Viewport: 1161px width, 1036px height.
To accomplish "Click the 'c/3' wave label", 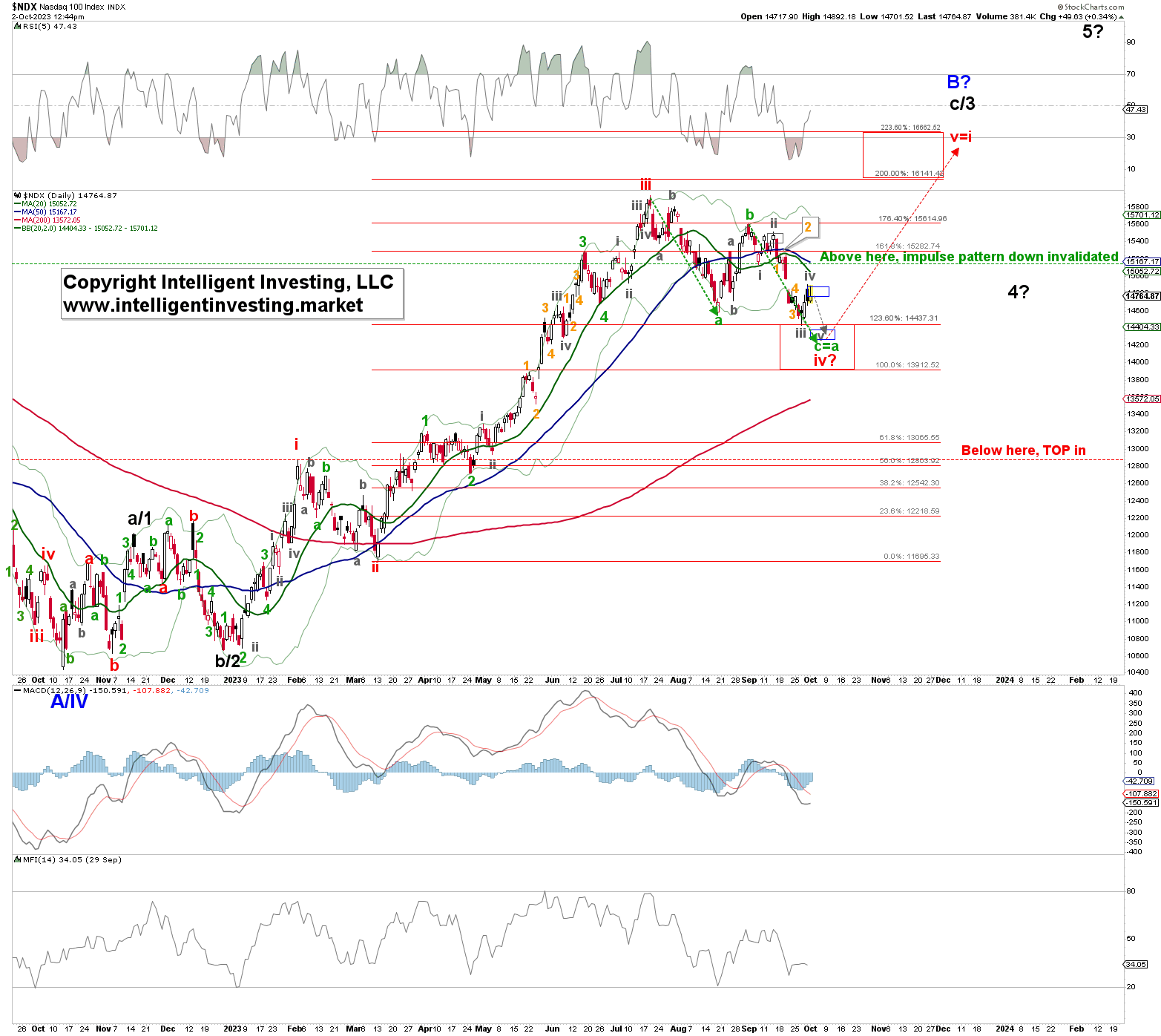I will [x=962, y=103].
